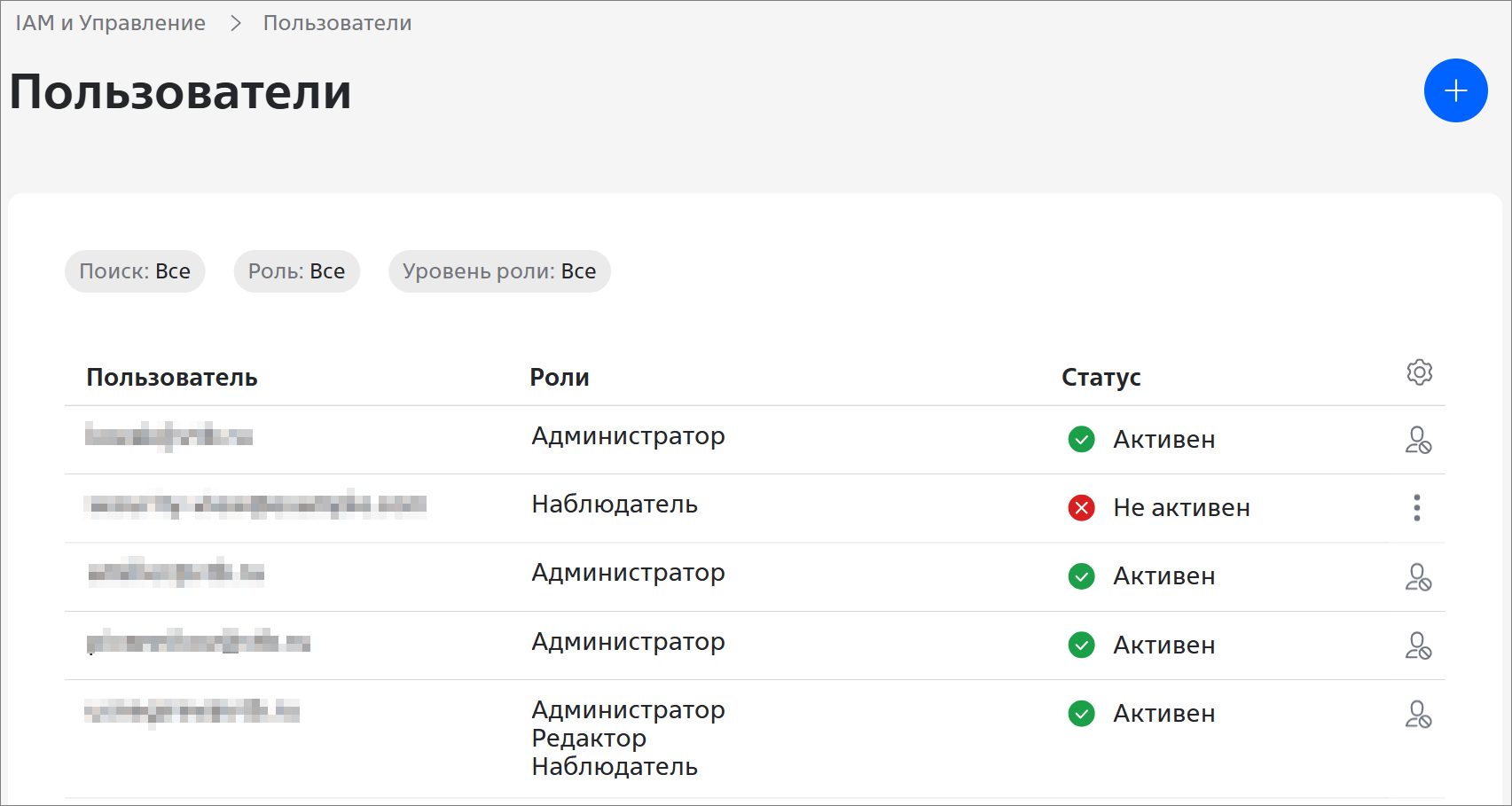Click the 'Пользователи' breadcrumb item

(x=337, y=23)
